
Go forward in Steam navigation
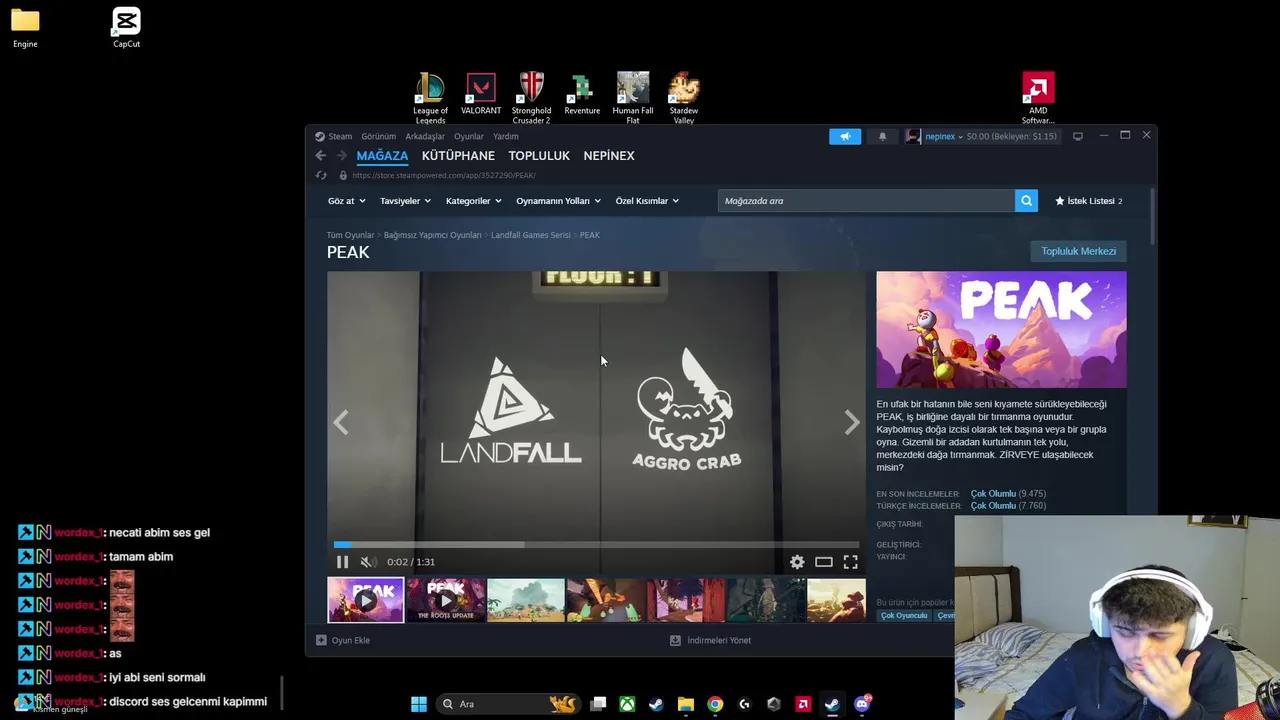(x=341, y=155)
